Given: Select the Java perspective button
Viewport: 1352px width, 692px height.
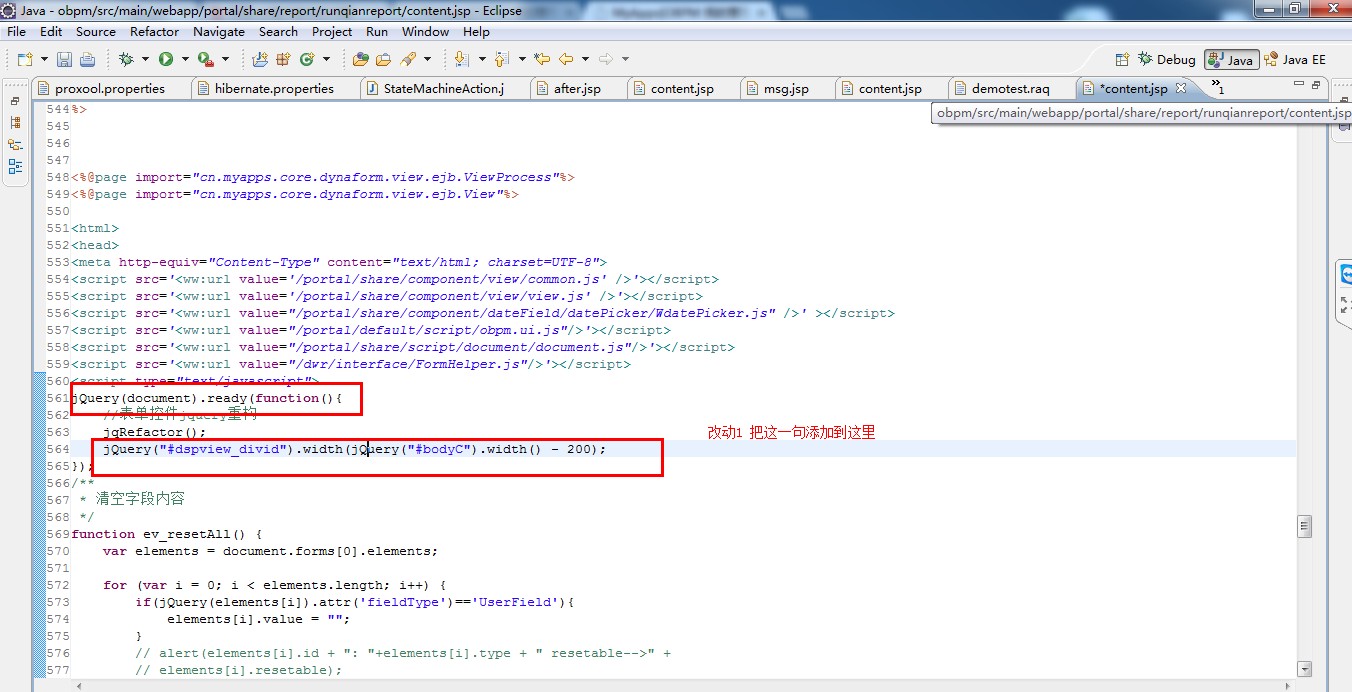Looking at the screenshot, I should (x=1231, y=59).
